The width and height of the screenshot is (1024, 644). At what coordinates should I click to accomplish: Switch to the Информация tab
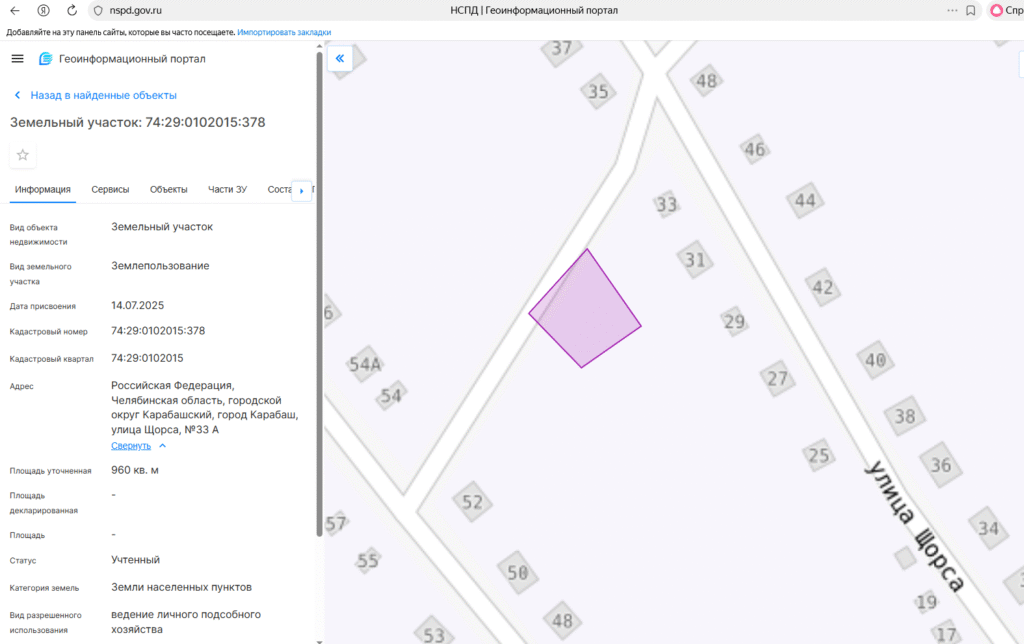point(42,189)
